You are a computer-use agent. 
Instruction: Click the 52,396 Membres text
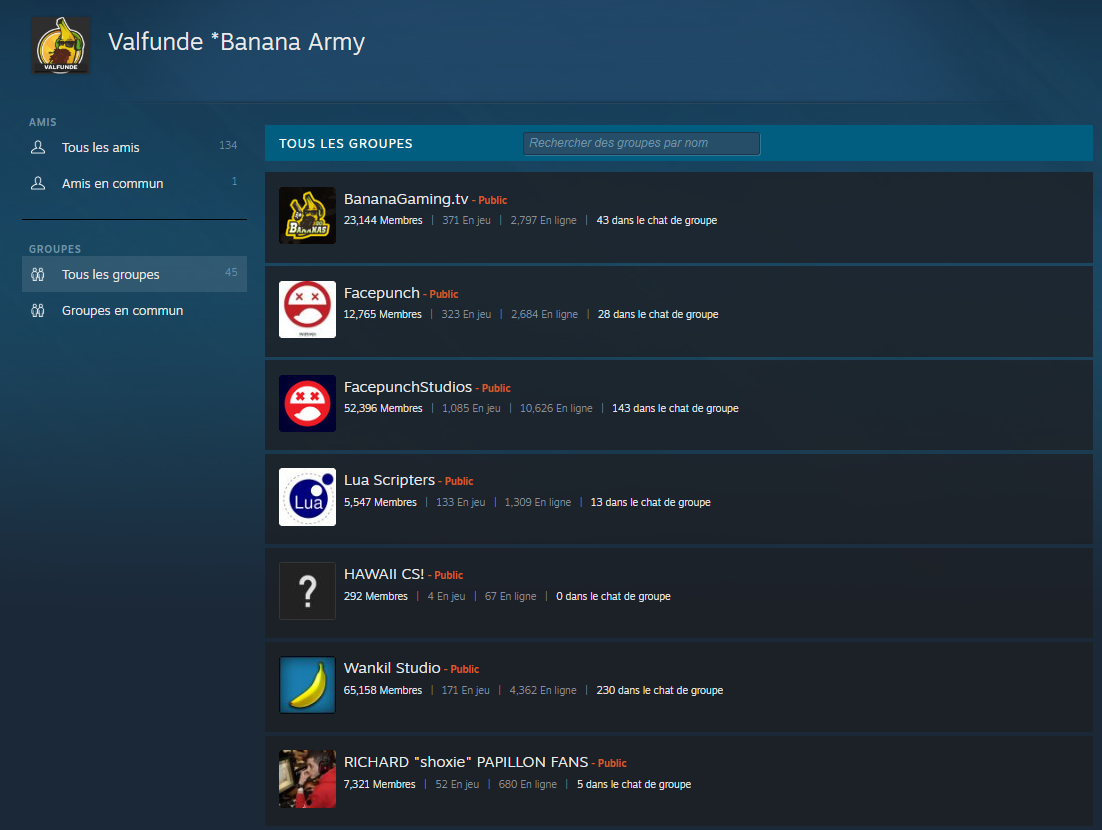383,408
